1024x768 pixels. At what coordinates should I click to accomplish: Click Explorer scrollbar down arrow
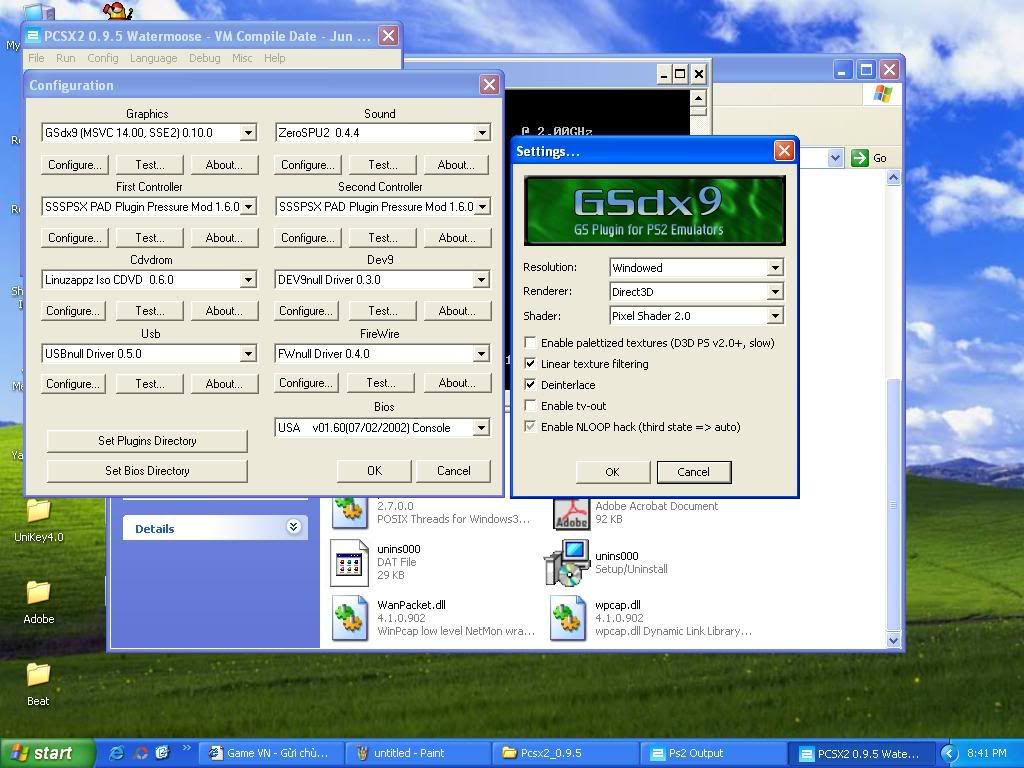pos(893,641)
